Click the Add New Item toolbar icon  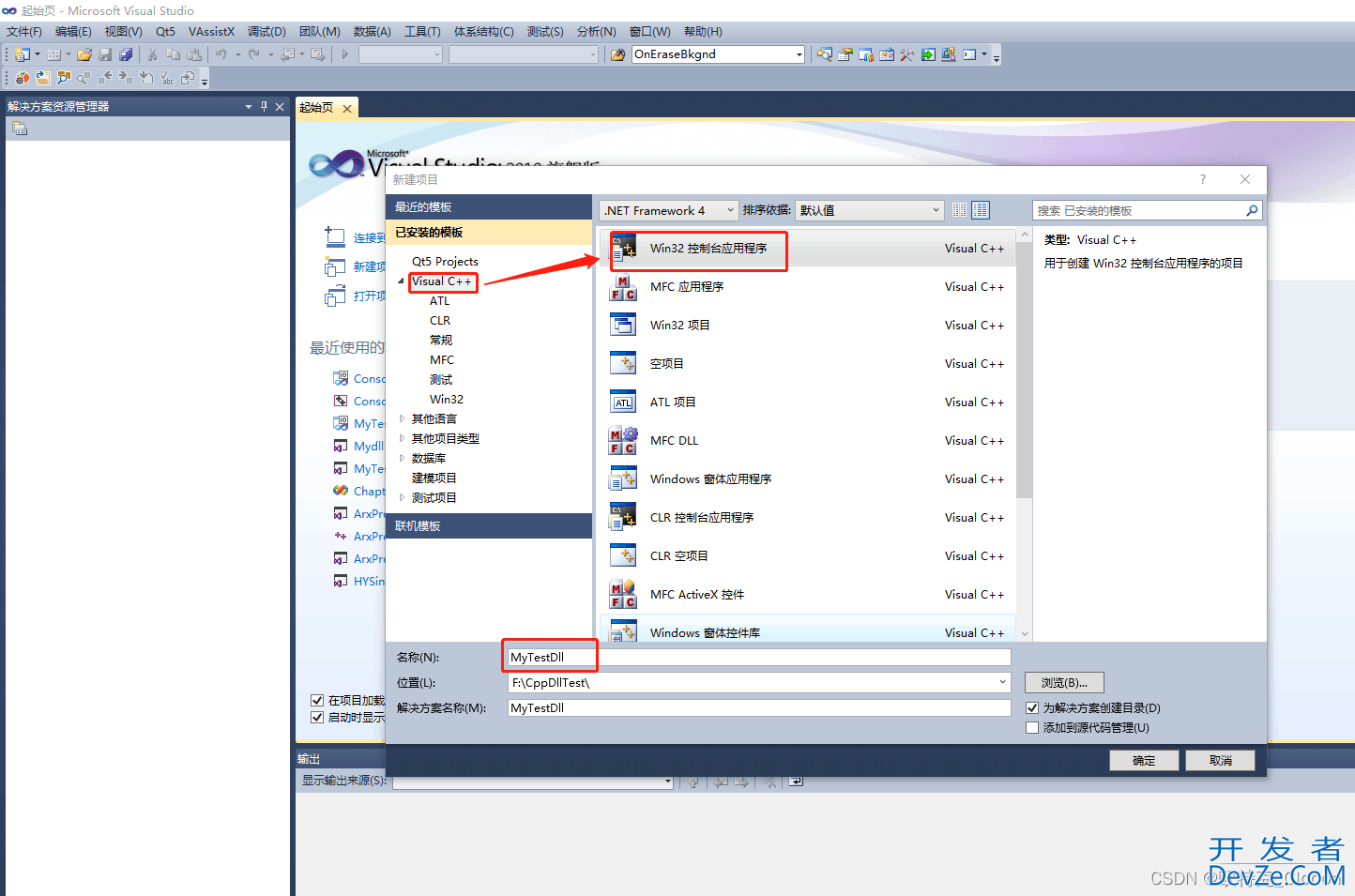pos(53,54)
